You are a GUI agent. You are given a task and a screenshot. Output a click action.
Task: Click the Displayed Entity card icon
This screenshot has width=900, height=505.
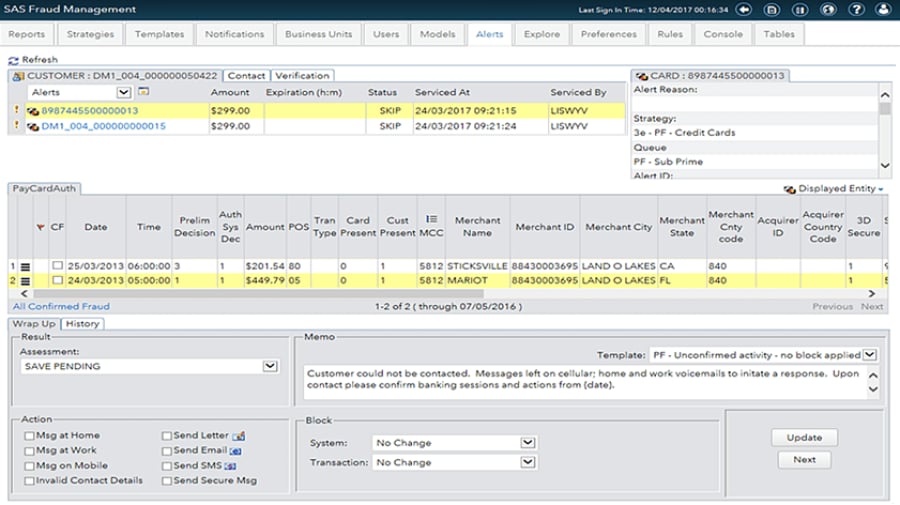point(790,189)
